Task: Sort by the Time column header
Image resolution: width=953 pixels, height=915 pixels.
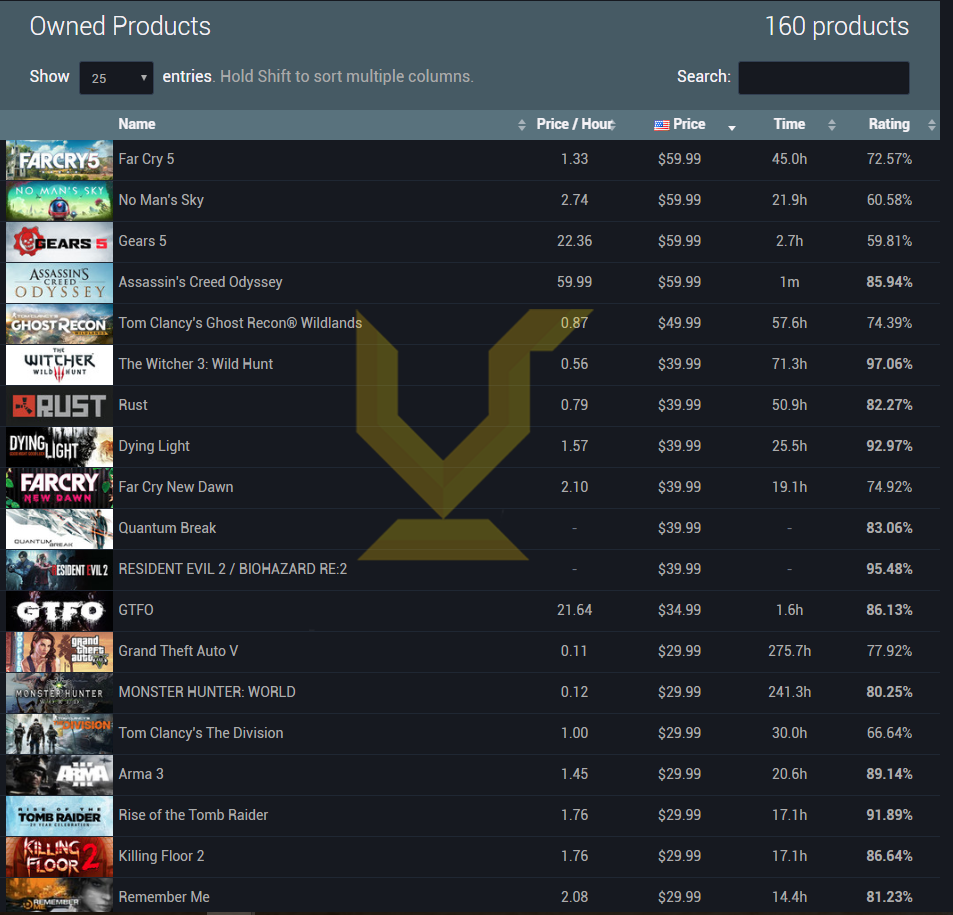Action: click(x=789, y=125)
